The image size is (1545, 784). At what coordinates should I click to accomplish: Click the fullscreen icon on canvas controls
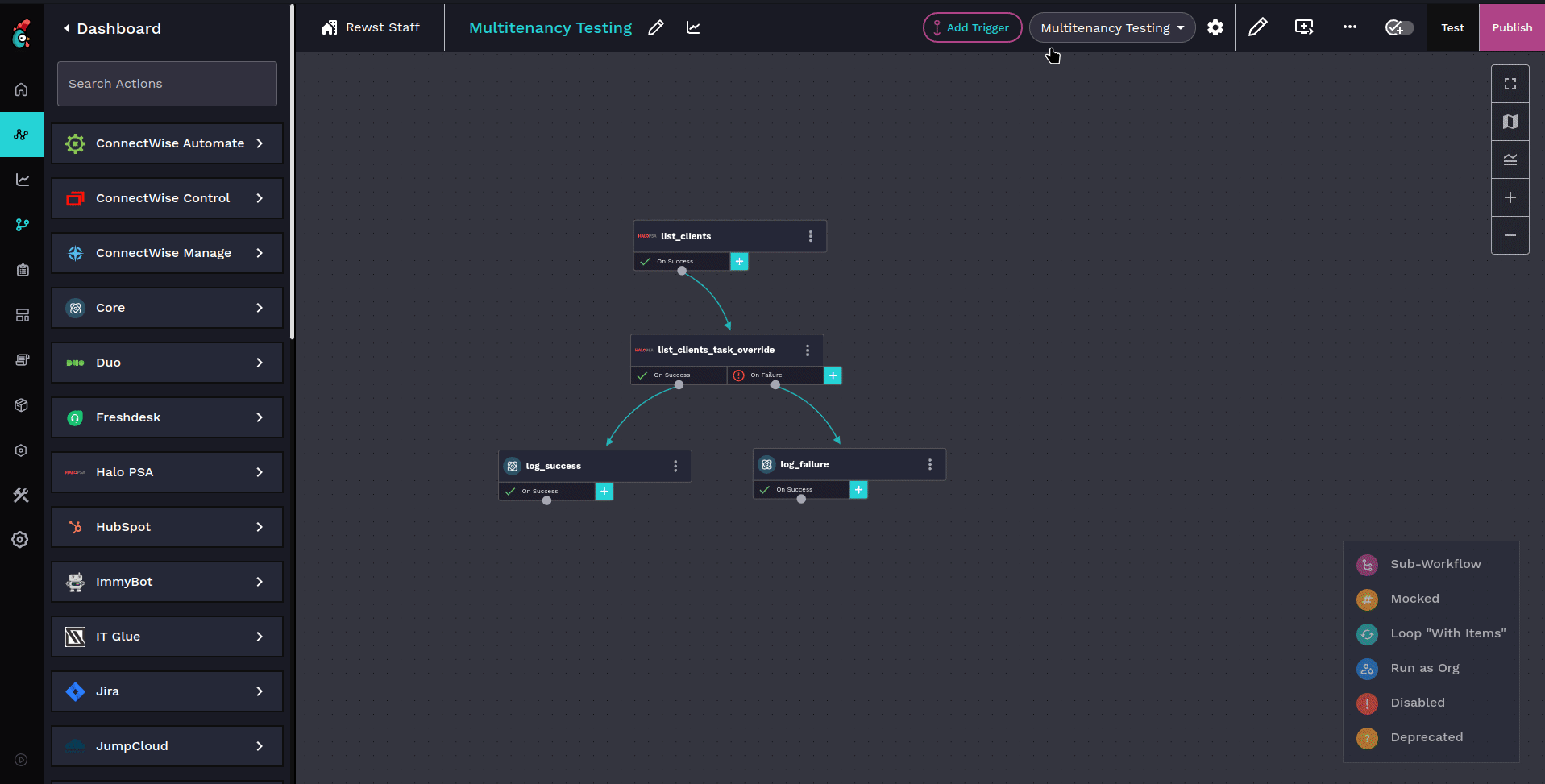[x=1510, y=84]
